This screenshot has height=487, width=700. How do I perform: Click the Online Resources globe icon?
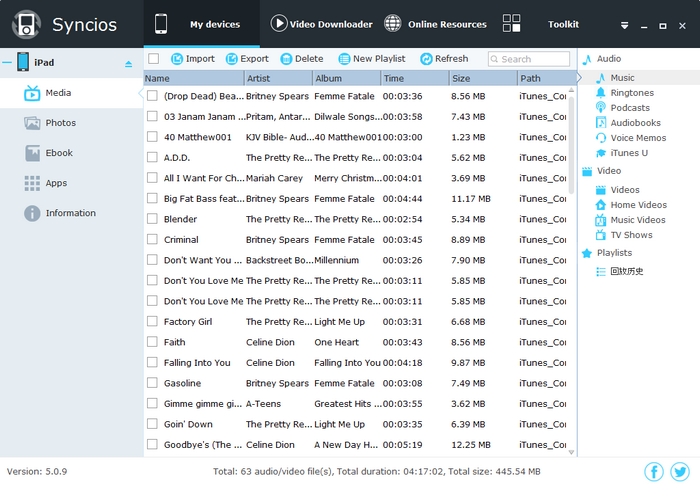(393, 24)
